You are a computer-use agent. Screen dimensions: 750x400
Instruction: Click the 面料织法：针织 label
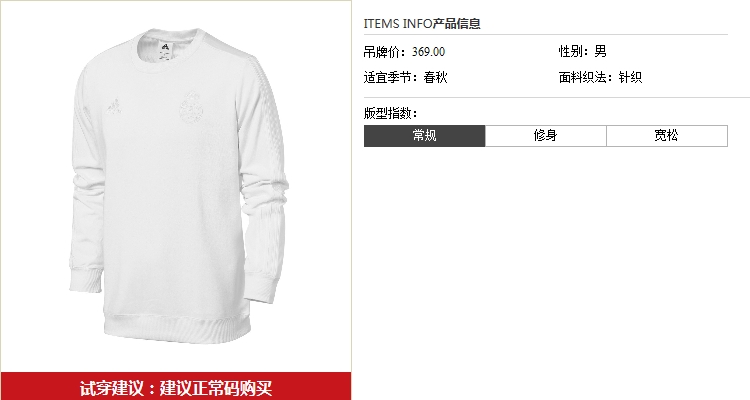(x=600, y=77)
